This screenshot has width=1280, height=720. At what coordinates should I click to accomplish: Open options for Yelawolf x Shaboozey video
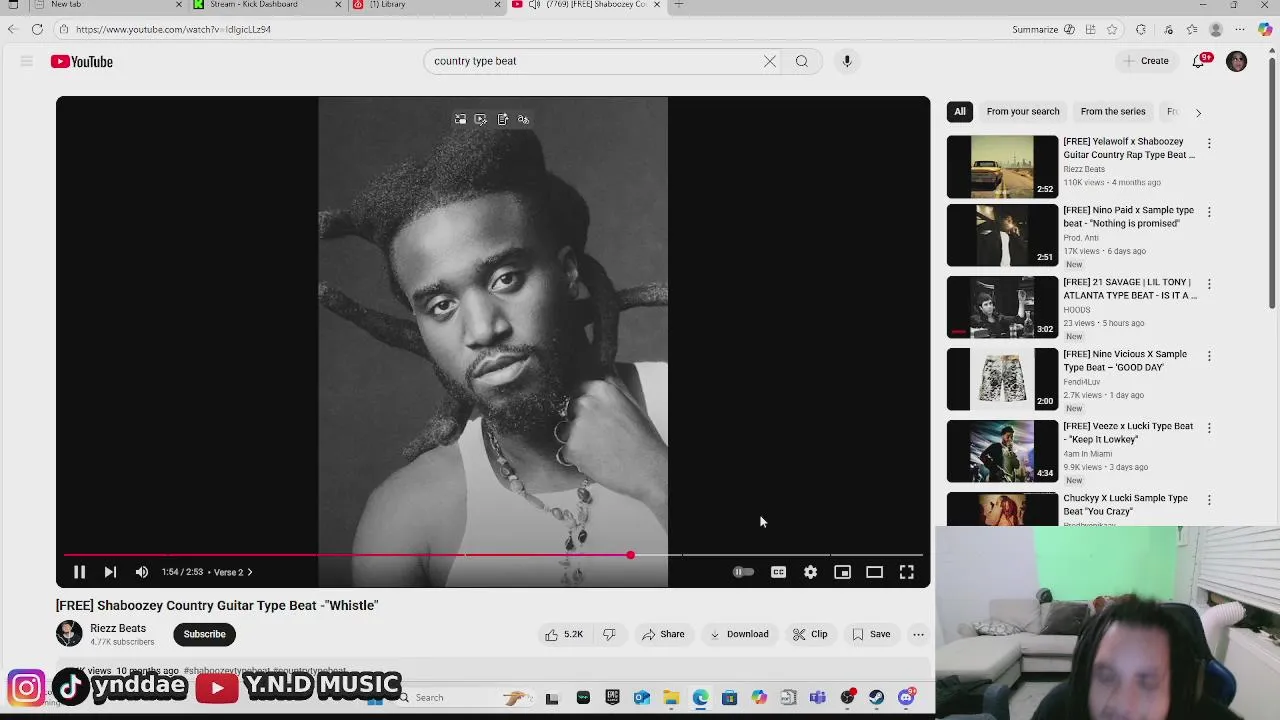1209,144
